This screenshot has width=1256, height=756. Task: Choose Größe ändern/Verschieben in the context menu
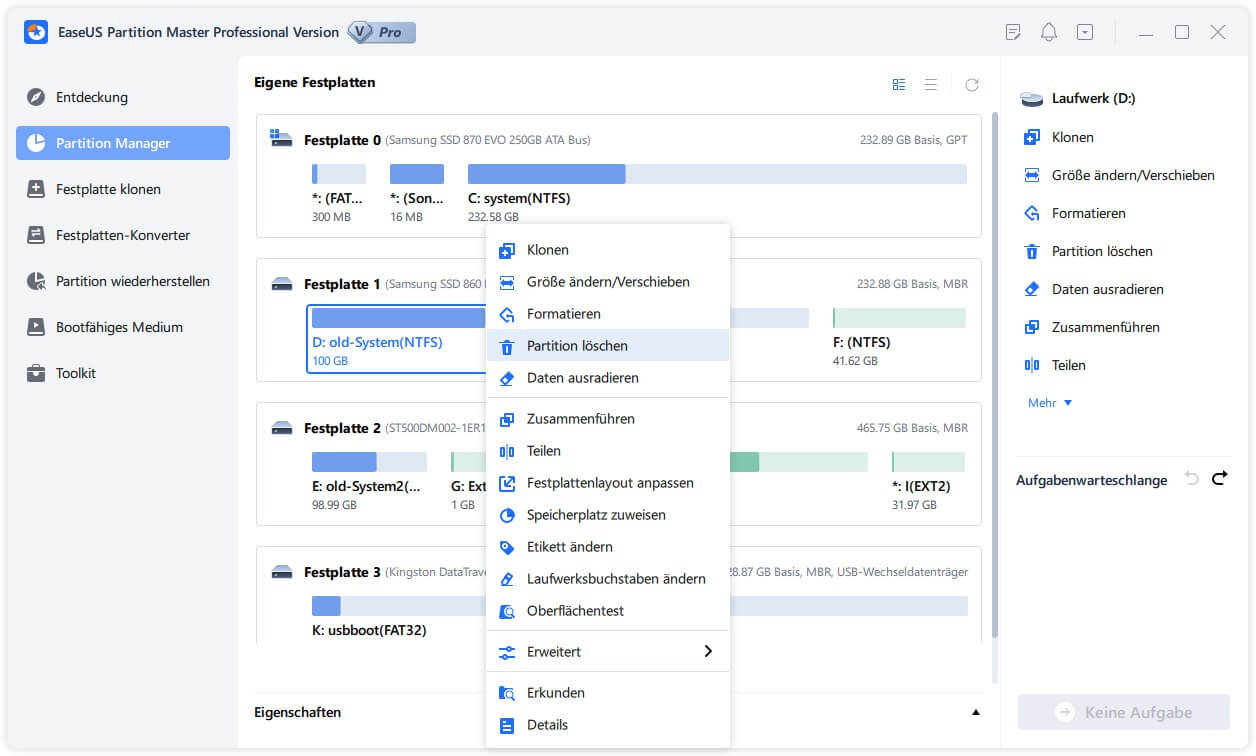click(608, 282)
